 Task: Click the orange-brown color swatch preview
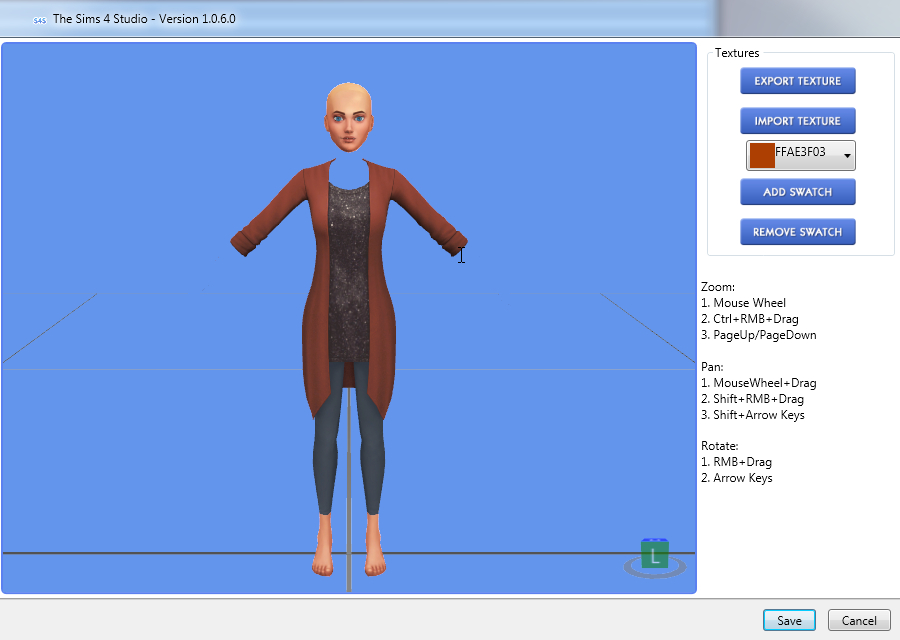tap(762, 156)
